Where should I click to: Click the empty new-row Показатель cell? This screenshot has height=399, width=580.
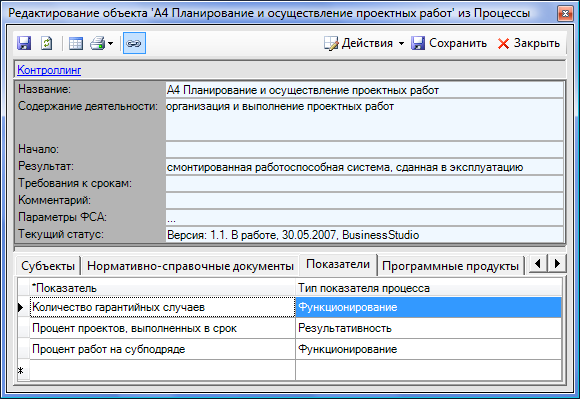coord(162,370)
